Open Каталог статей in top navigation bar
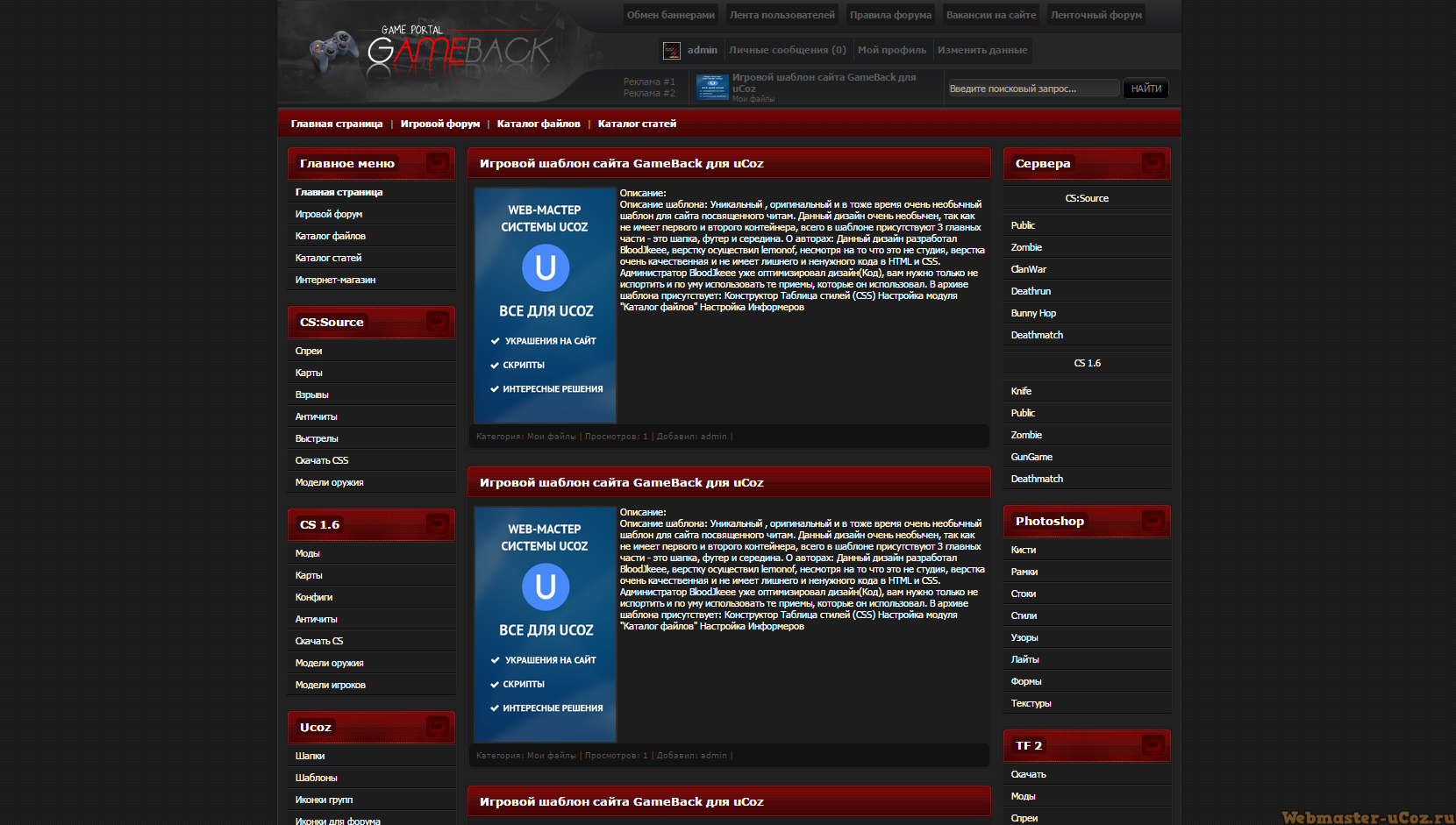This screenshot has height=825, width=1456. 637,124
